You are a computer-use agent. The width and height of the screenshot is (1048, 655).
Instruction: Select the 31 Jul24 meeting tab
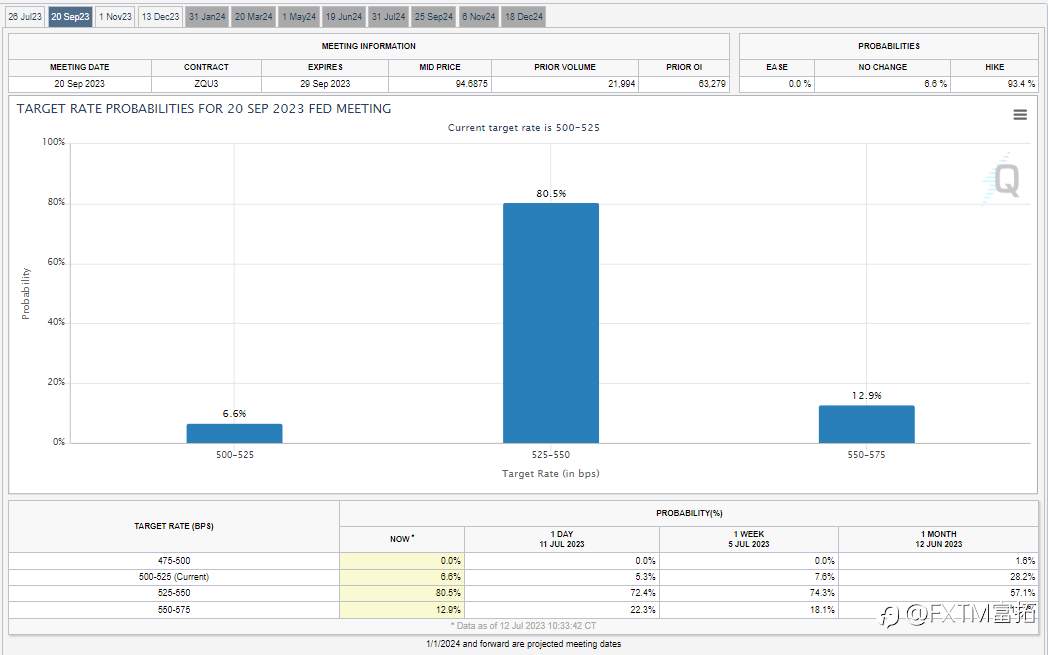[388, 17]
